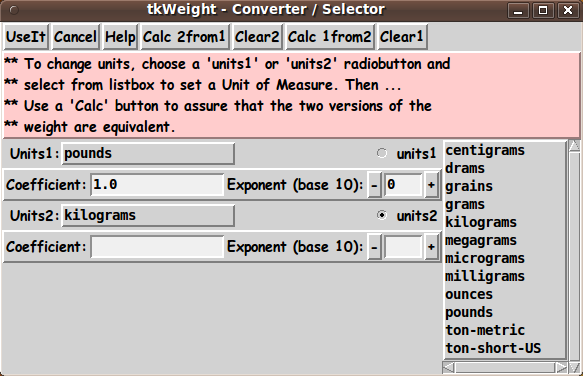Decrease the Units2 exponent with minus
This screenshot has width=583, height=376.
tap(374, 247)
